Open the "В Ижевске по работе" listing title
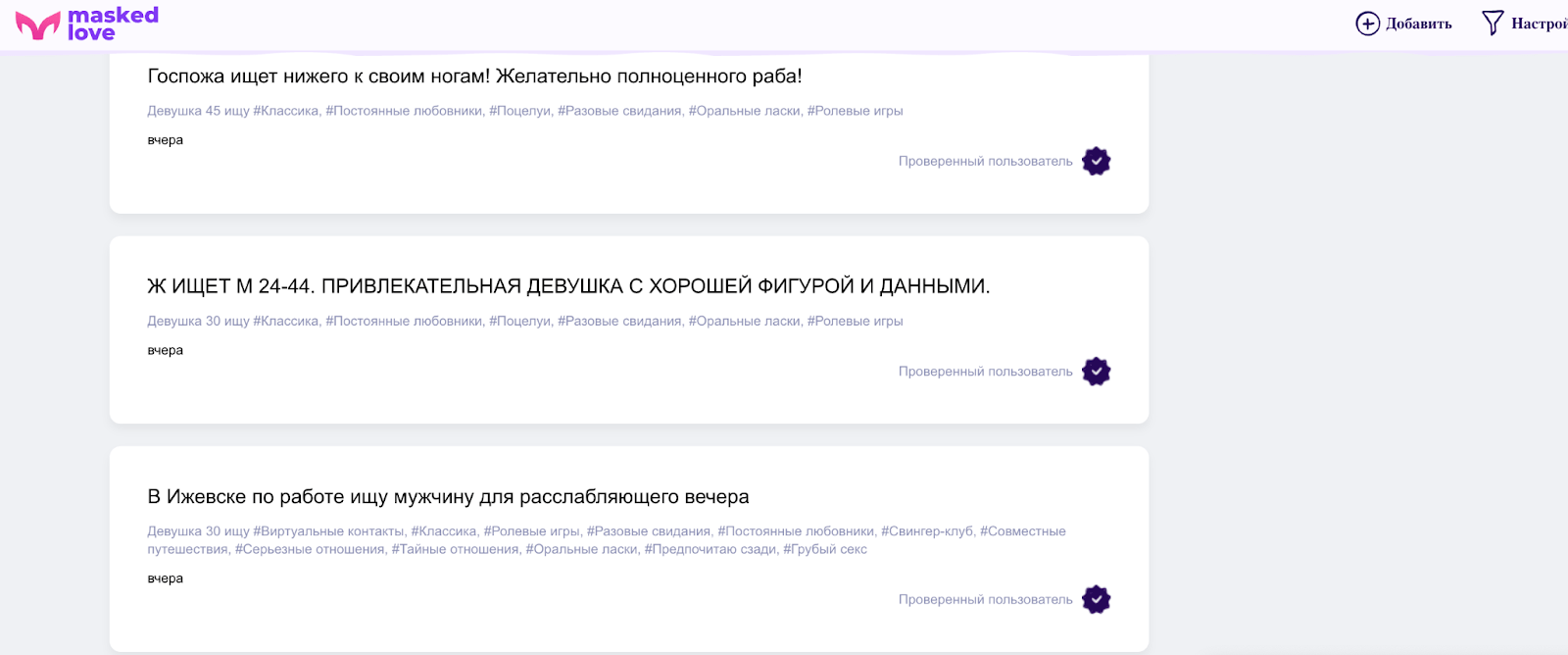The width and height of the screenshot is (1568, 655). pos(448,497)
